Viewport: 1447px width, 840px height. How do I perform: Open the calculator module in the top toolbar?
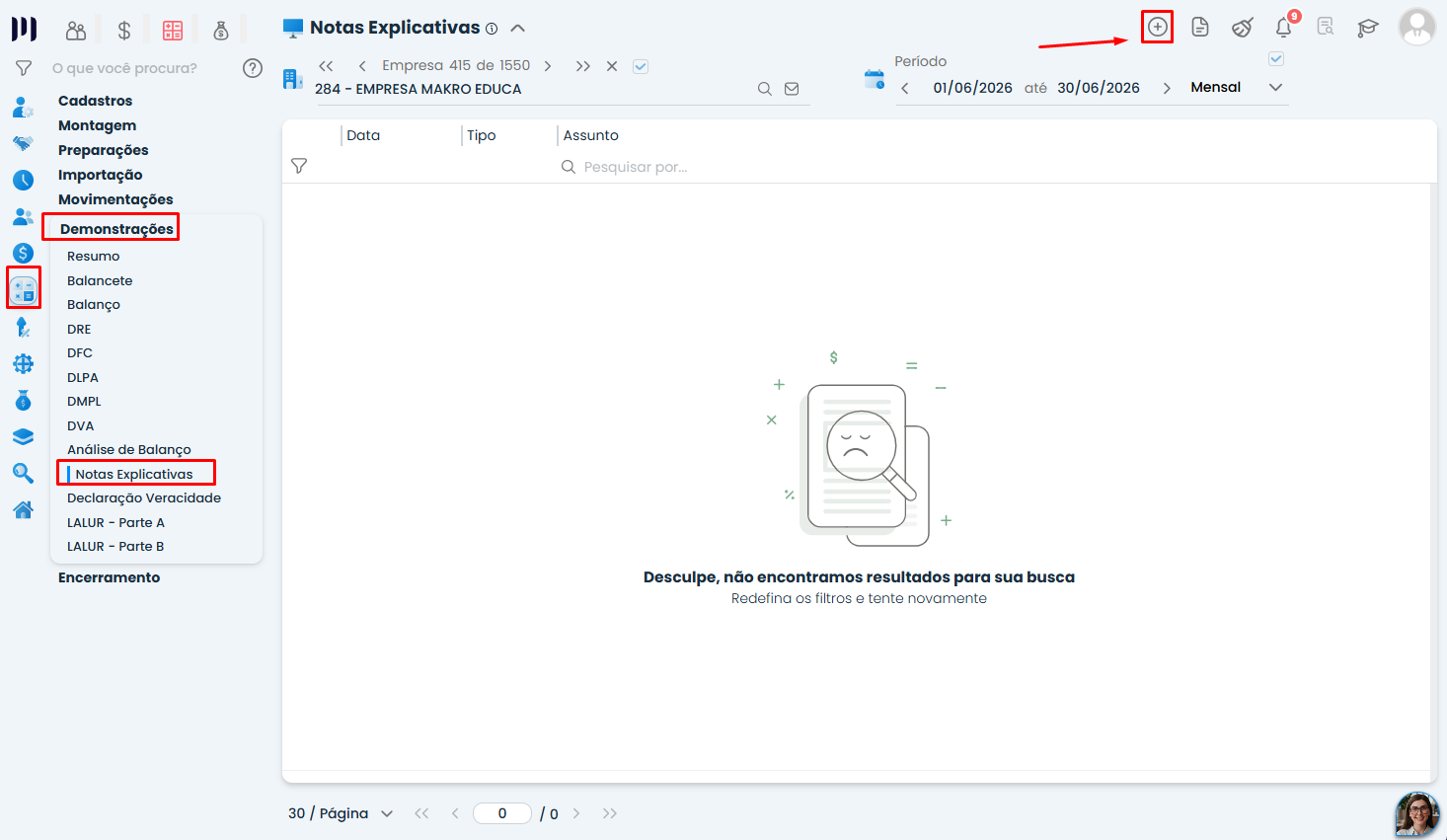(x=173, y=31)
